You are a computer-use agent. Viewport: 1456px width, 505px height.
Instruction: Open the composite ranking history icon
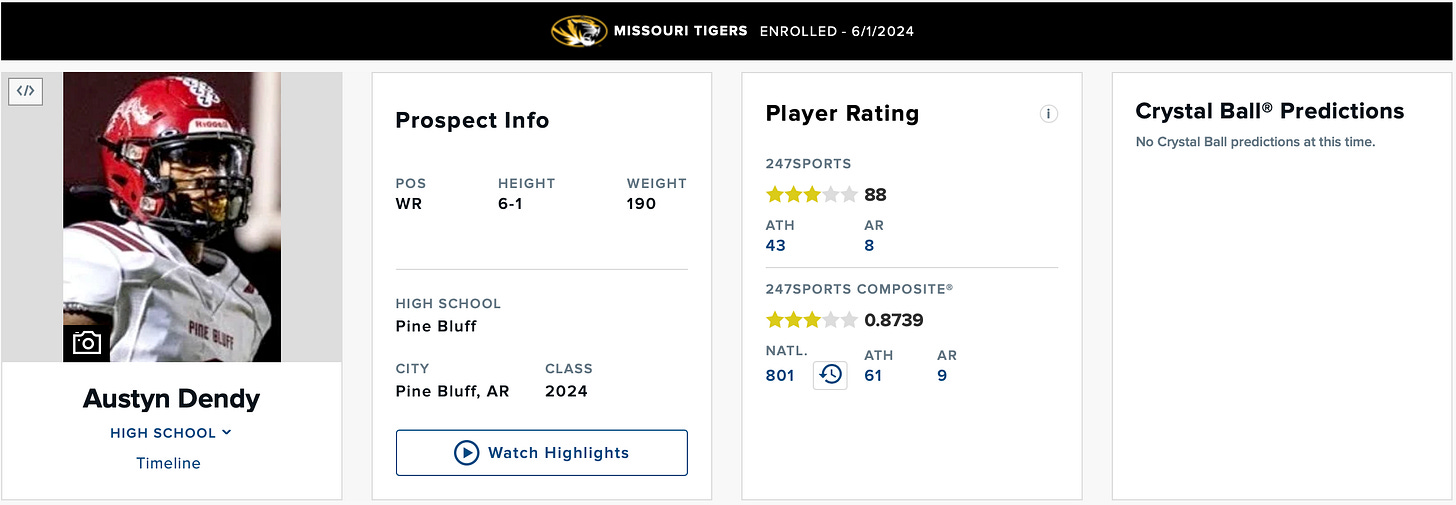coord(830,375)
